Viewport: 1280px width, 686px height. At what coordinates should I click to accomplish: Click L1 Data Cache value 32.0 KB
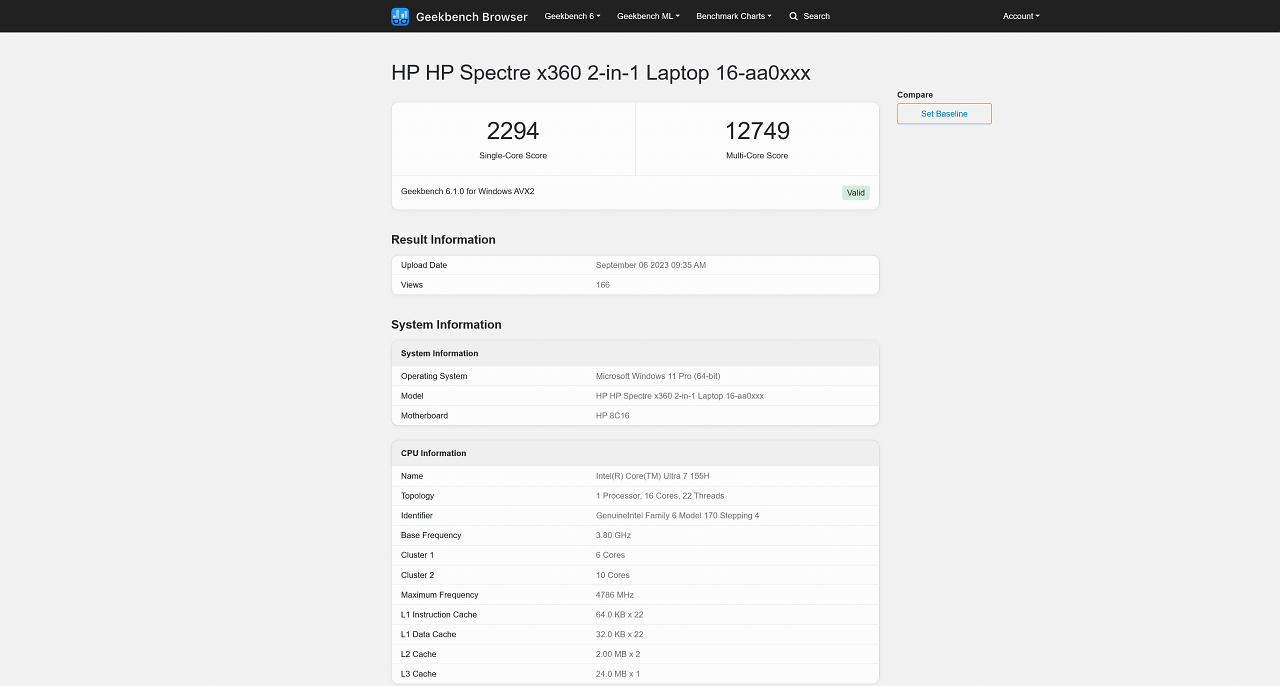620,634
